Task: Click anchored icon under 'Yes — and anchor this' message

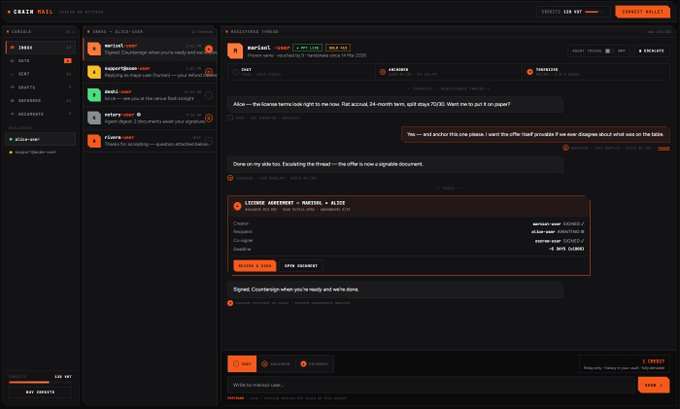Action: point(566,148)
